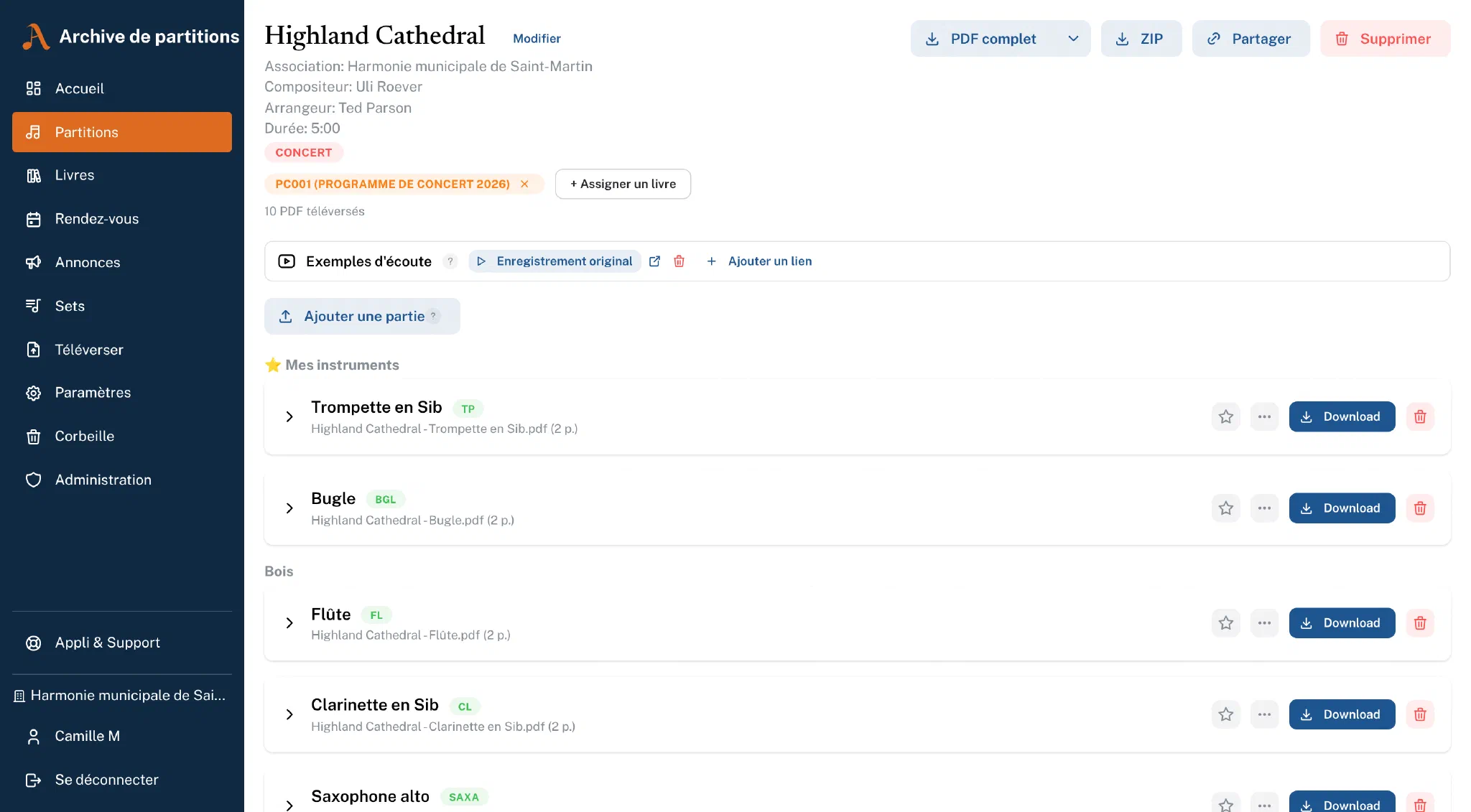Viewport: 1471px width, 812px height.
Task: Delete the Flûte part with the trash icon
Action: click(x=1419, y=623)
